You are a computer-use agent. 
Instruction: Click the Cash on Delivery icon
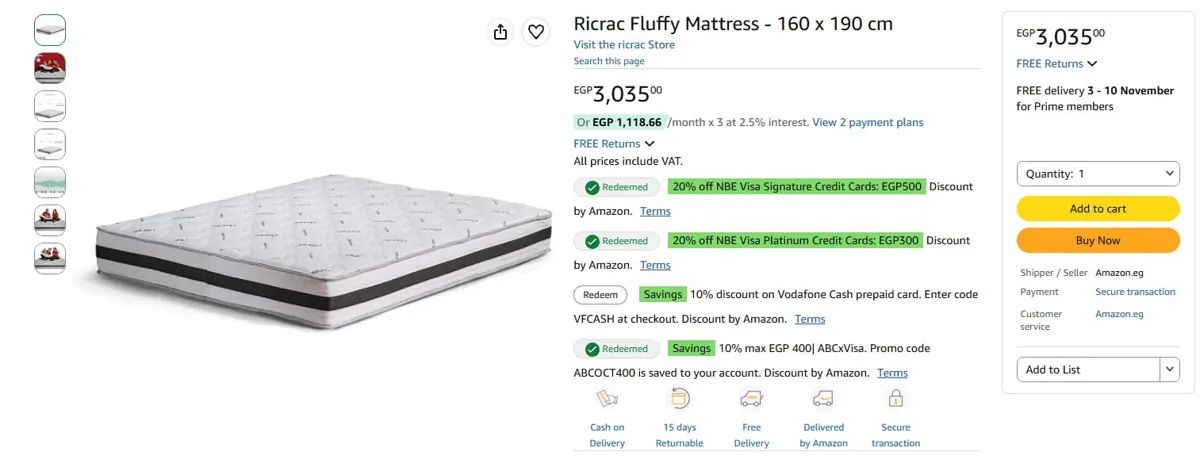(607, 399)
